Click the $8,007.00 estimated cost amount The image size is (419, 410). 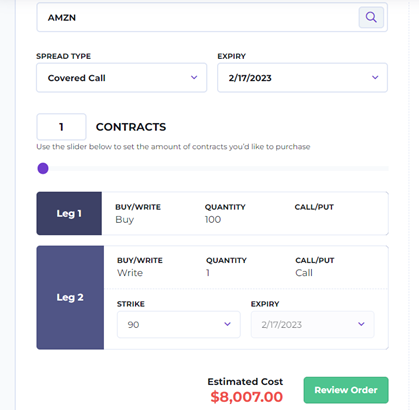click(247, 397)
